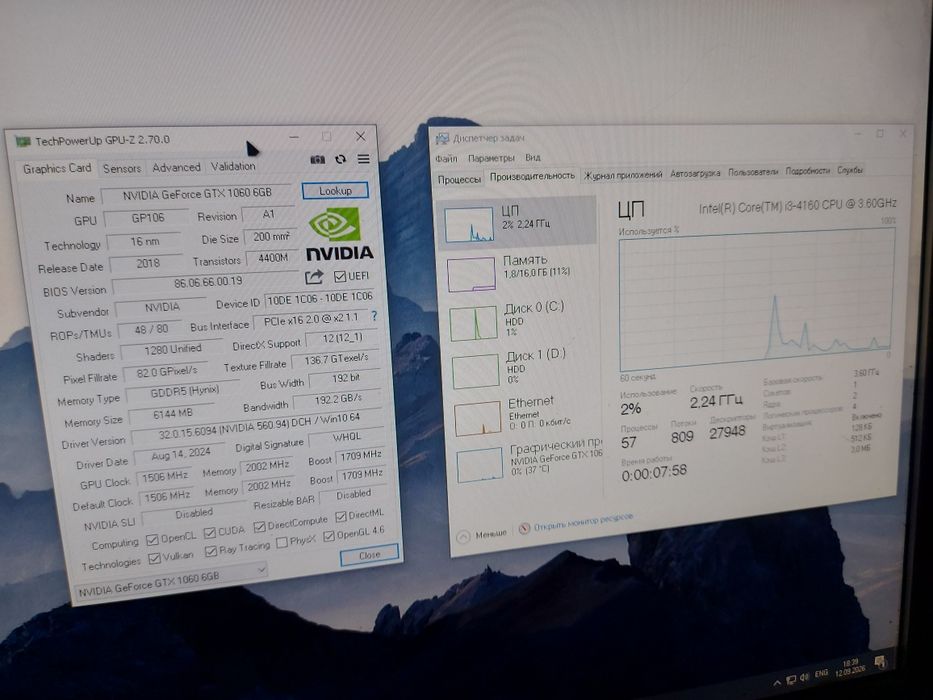Switch to the Производительность tab
933x700 pixels.
coord(533,176)
